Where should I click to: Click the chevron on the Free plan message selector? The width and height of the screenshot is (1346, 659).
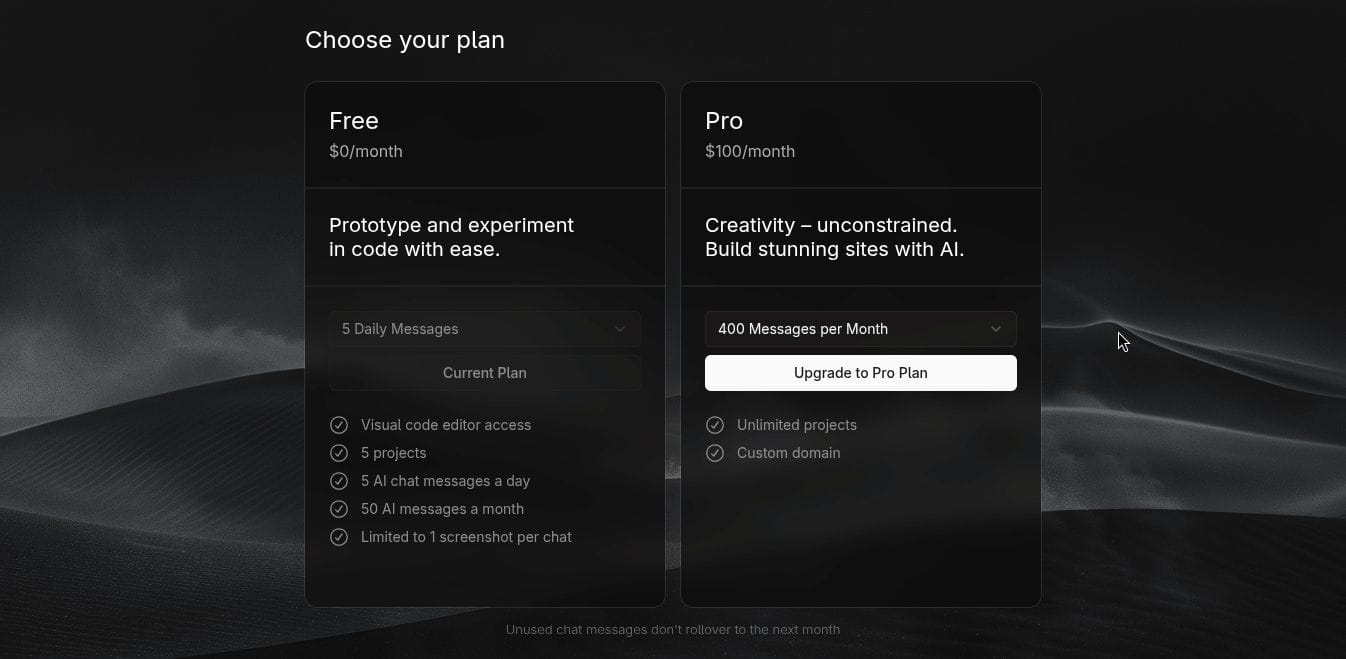click(x=620, y=328)
